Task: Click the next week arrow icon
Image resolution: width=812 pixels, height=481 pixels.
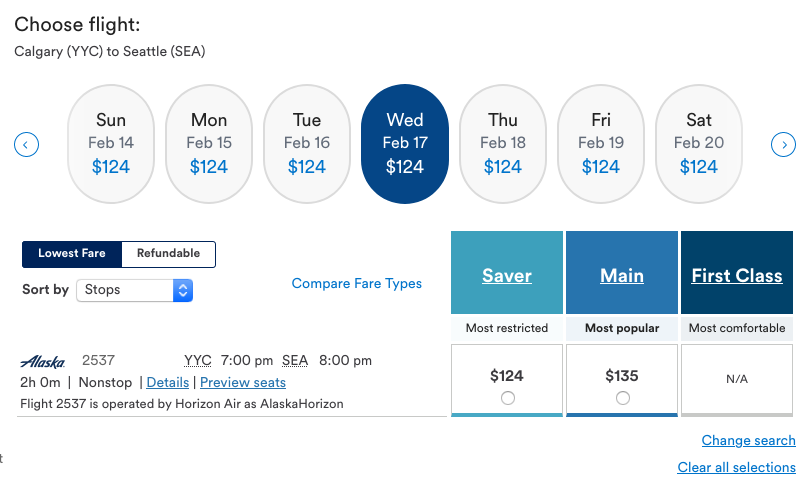Action: pos(783,145)
